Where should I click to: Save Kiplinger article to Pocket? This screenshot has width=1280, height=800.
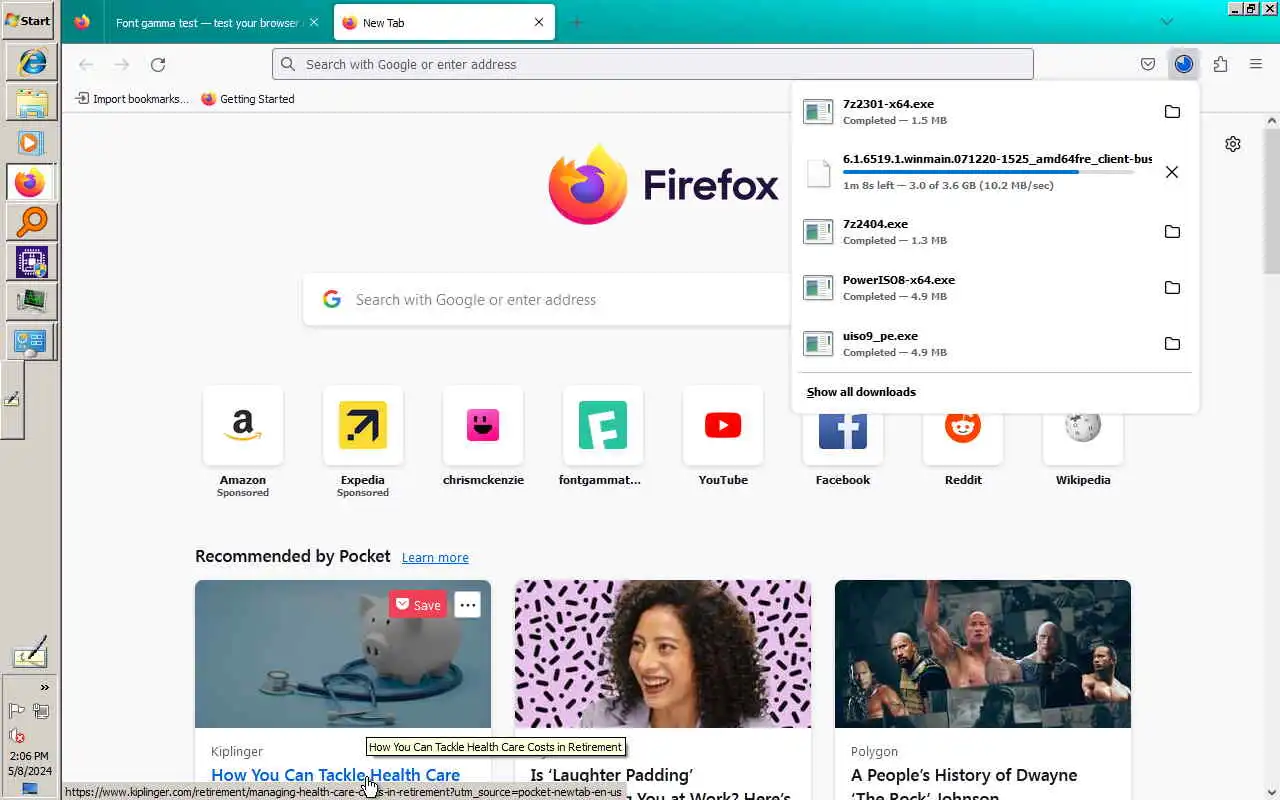[417, 604]
